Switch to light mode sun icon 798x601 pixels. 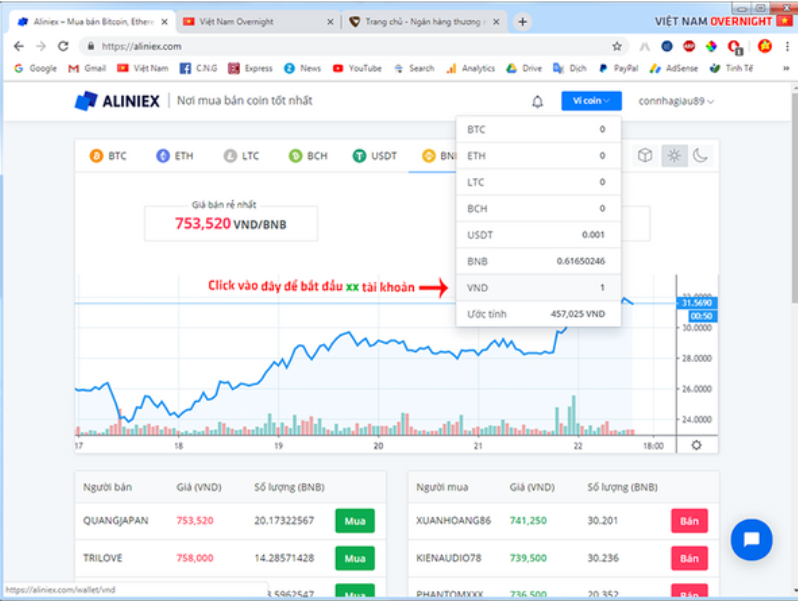pos(674,155)
